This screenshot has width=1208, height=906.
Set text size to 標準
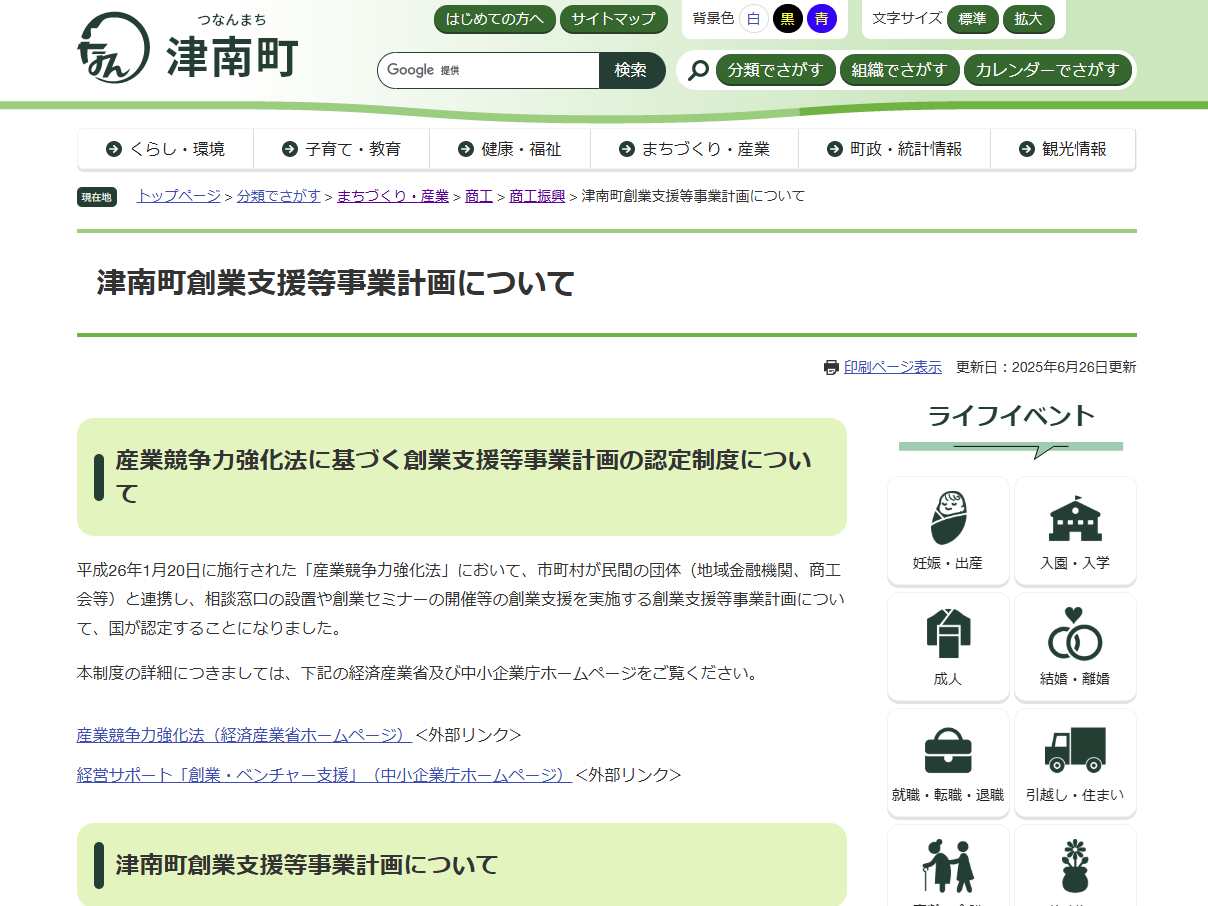pos(972,19)
